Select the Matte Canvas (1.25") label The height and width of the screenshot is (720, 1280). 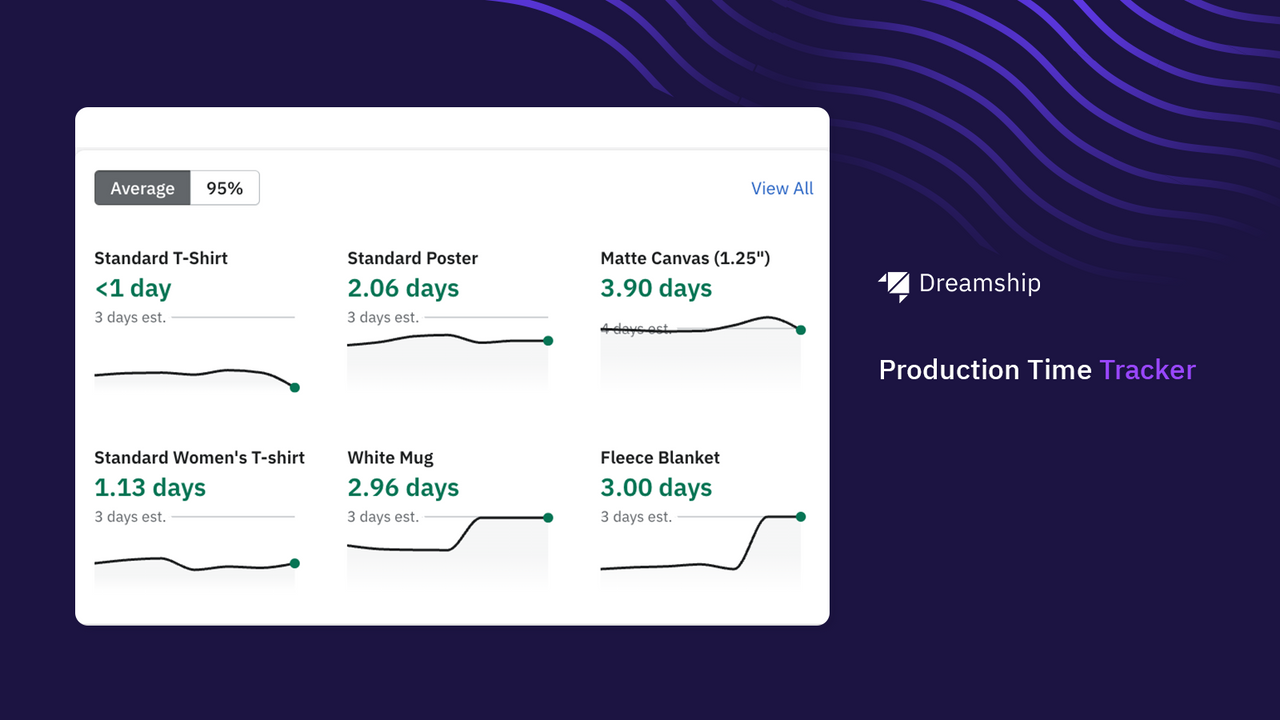point(684,258)
